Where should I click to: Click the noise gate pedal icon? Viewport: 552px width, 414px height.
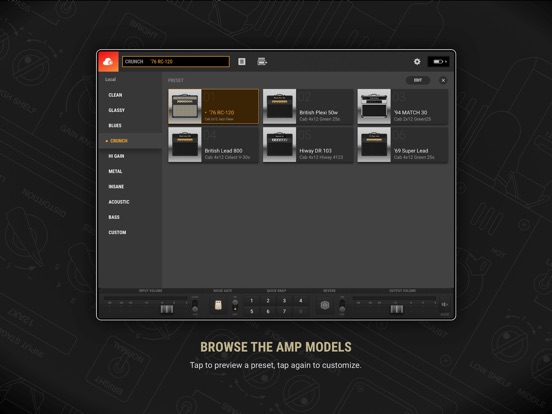point(218,305)
